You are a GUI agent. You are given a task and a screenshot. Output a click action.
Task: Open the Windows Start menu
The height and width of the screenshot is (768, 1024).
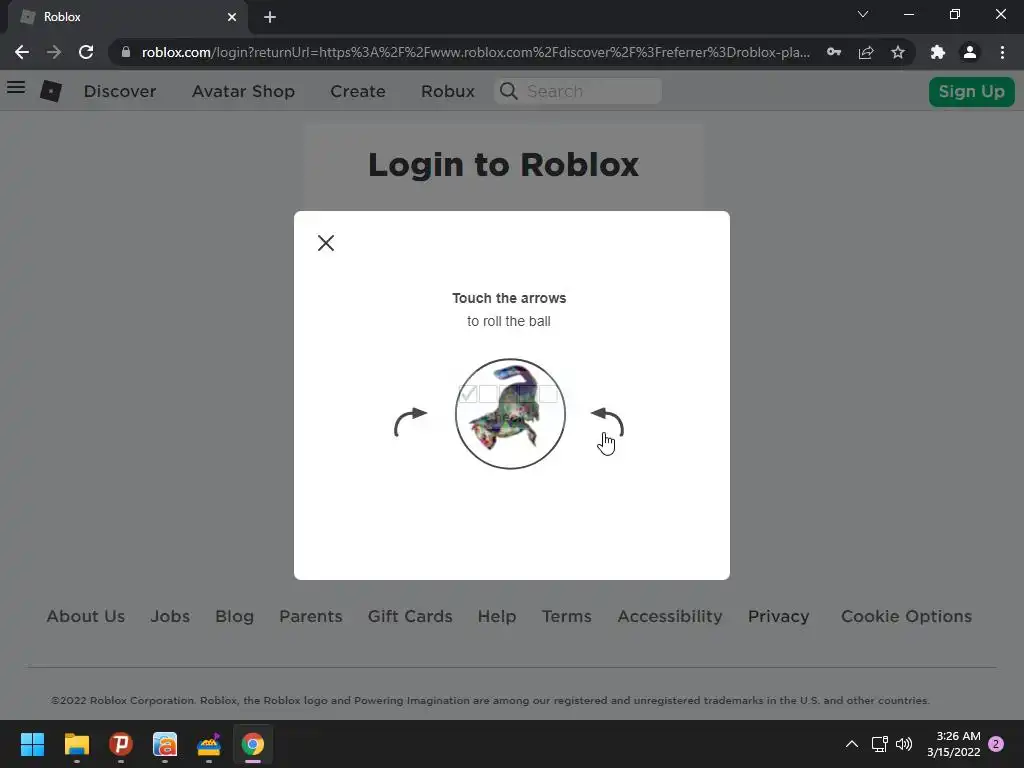coord(32,744)
